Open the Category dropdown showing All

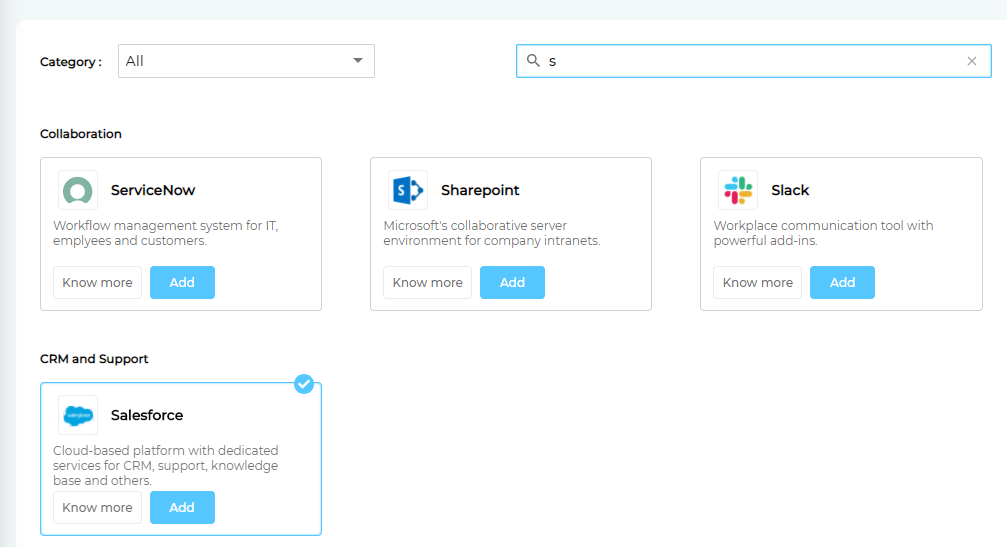(245, 61)
